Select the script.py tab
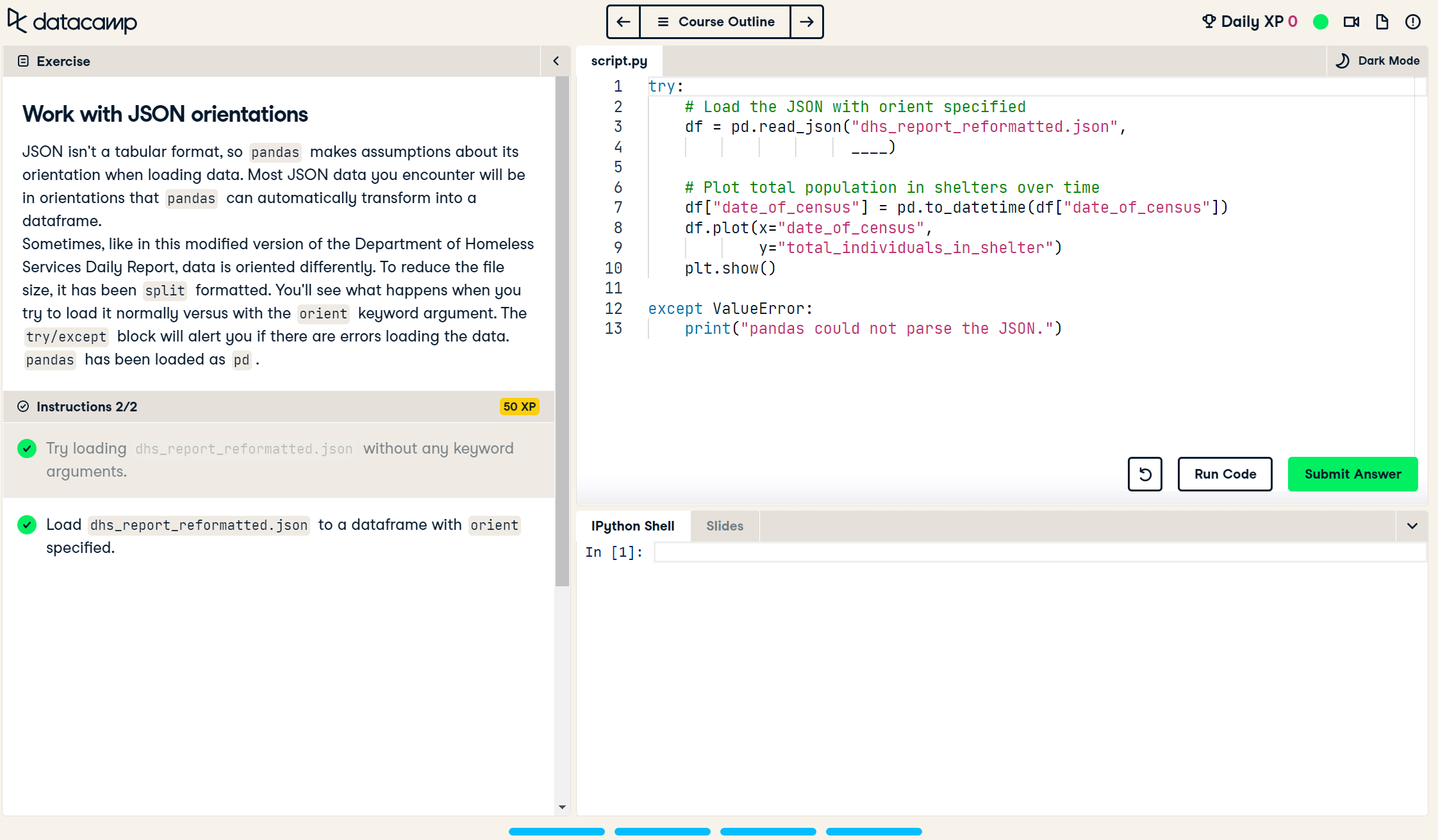The width and height of the screenshot is (1438, 840). pyautogui.click(x=619, y=61)
